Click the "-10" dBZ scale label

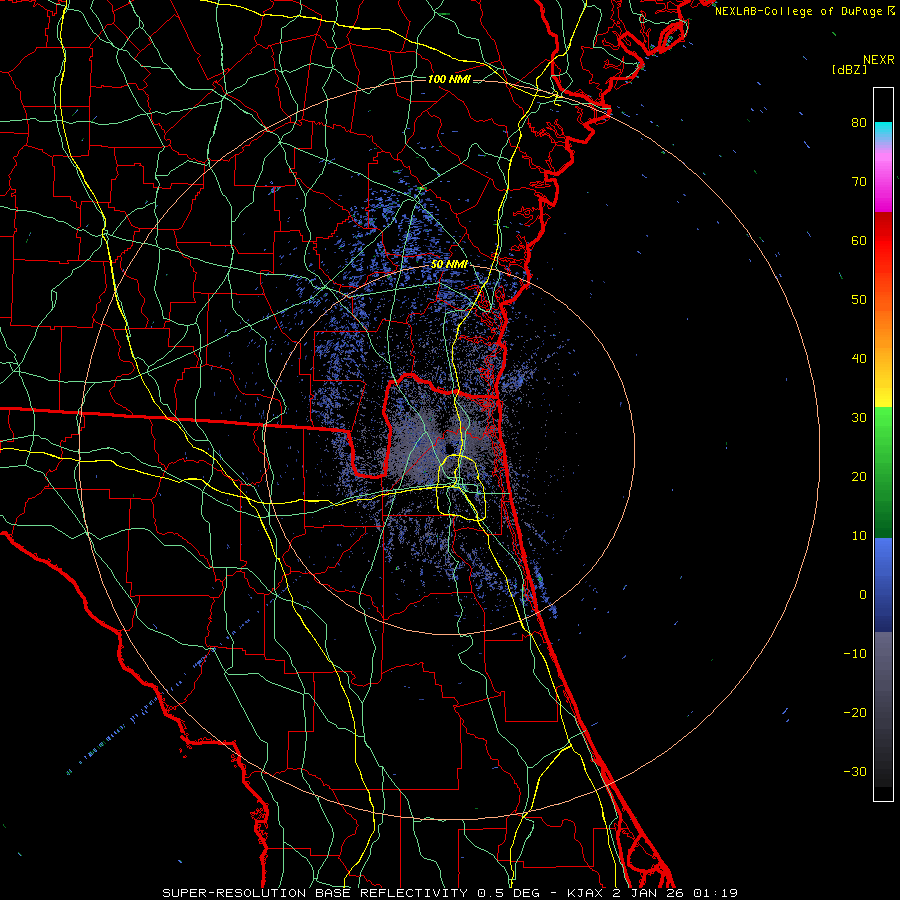tap(855, 653)
